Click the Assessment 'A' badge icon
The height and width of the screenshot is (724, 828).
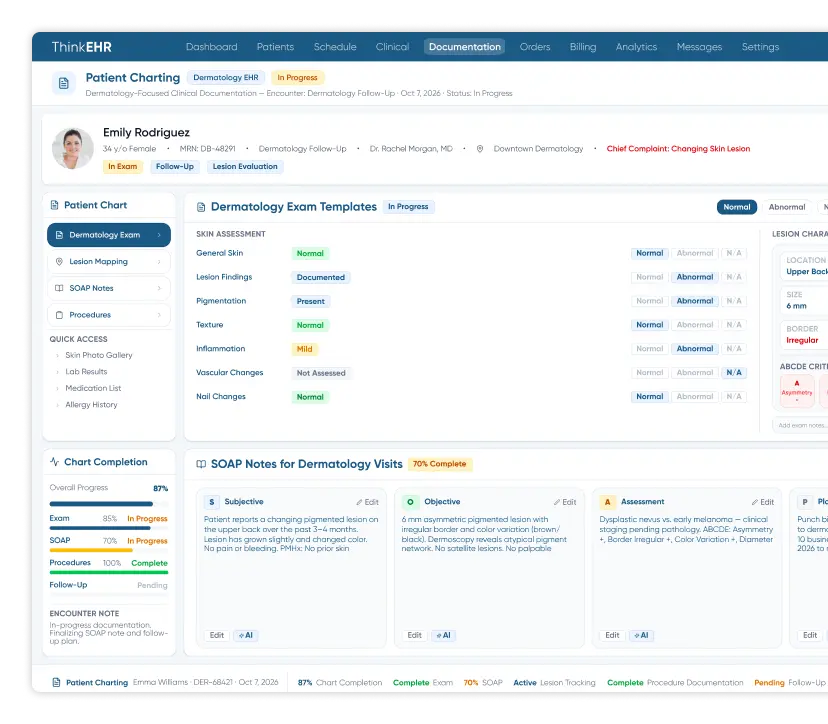[607, 502]
